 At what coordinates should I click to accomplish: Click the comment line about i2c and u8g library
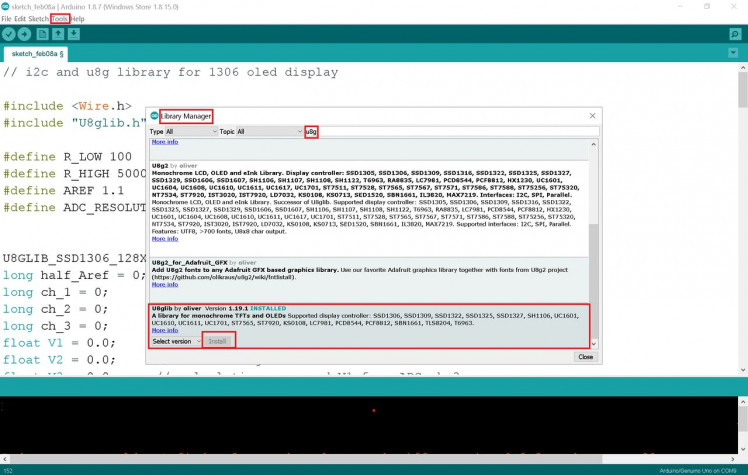170,72
